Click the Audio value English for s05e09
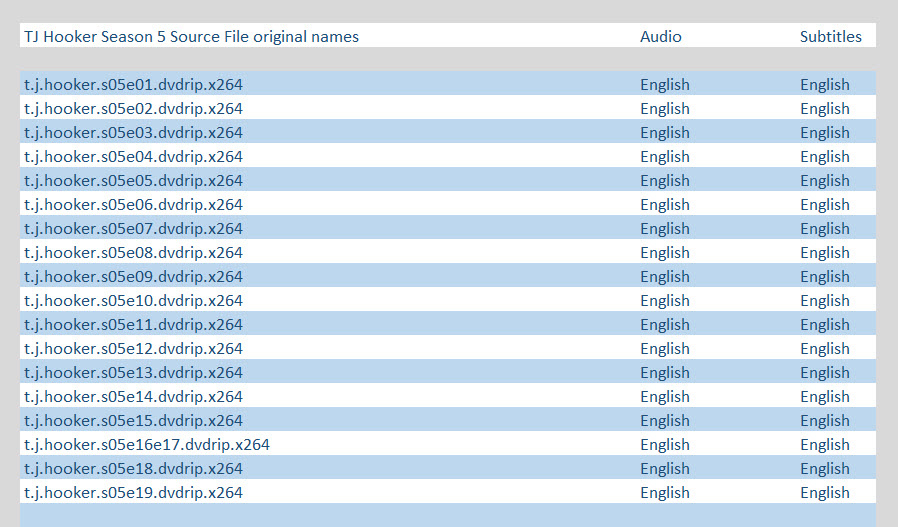 tap(664, 278)
